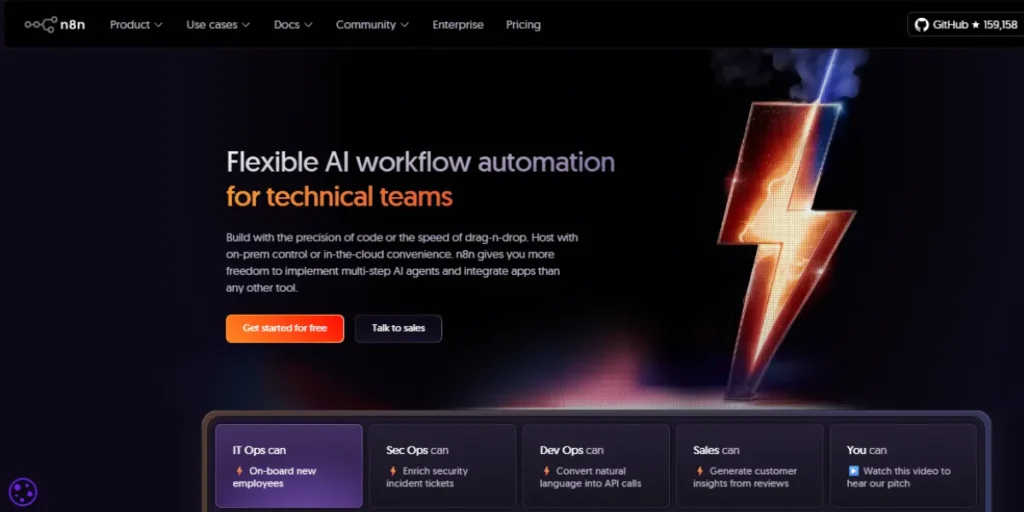The width and height of the screenshot is (1024, 512).
Task: Go to the Enterprise page
Action: (458, 25)
